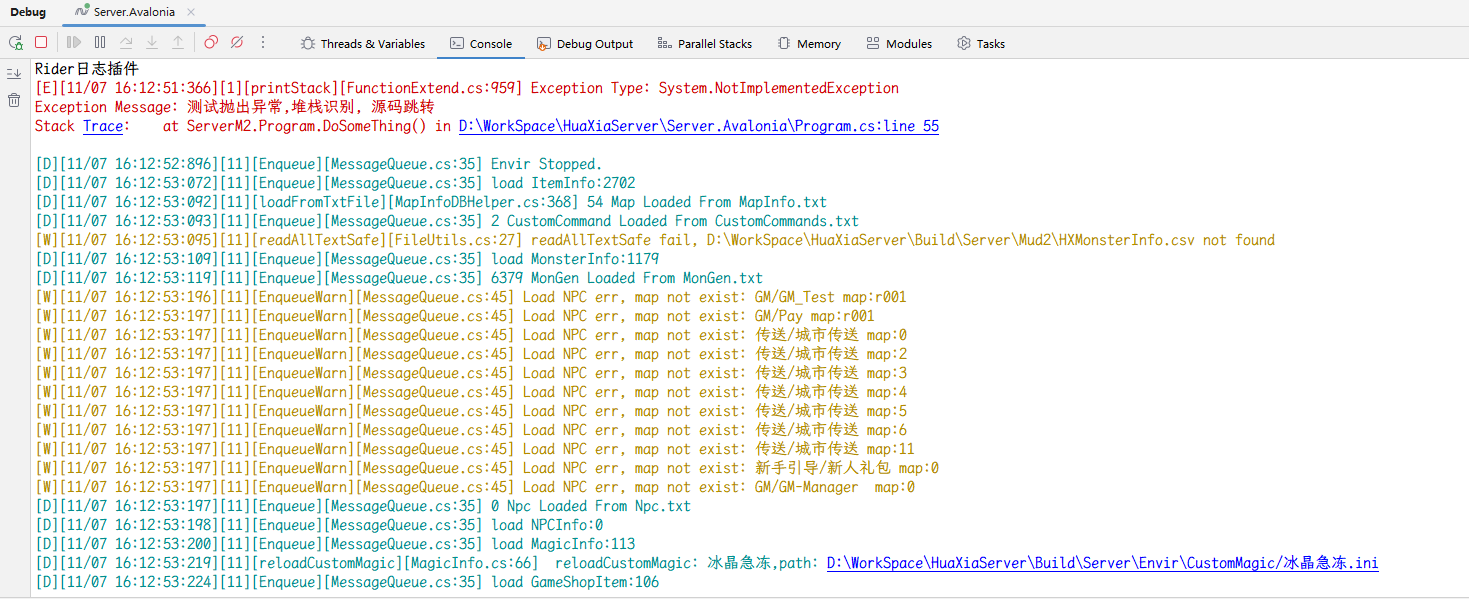The width and height of the screenshot is (1469, 599).
Task: Toggle Mute Breakpoints
Action: pyautogui.click(x=237, y=43)
